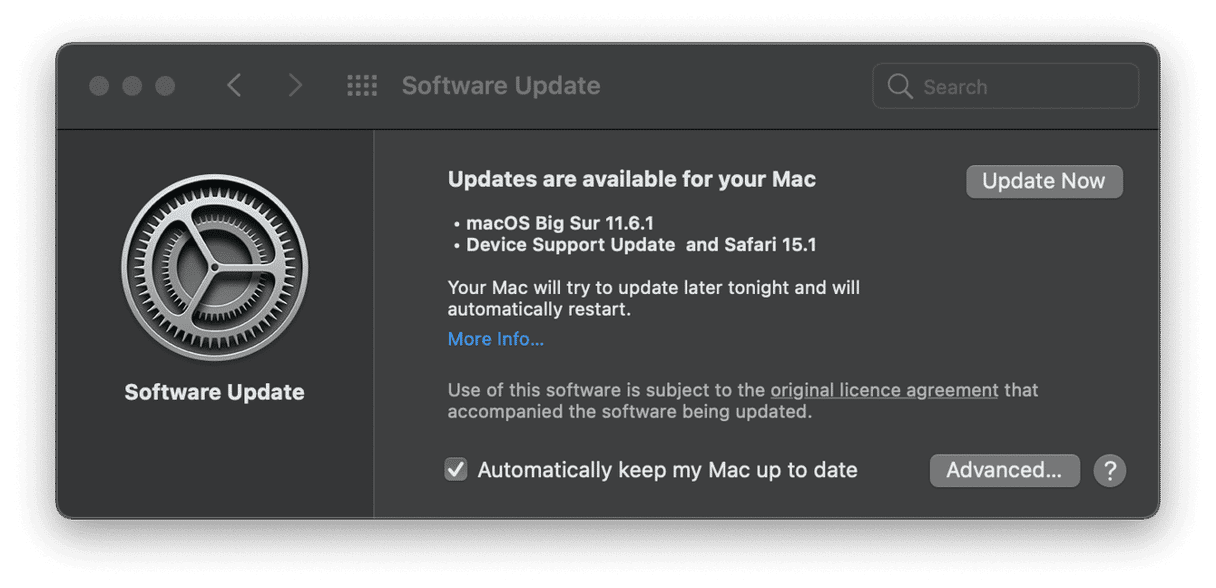Image resolution: width=1216 pixels, height=588 pixels.
Task: Open the original licence agreement link
Action: pyautogui.click(x=883, y=390)
